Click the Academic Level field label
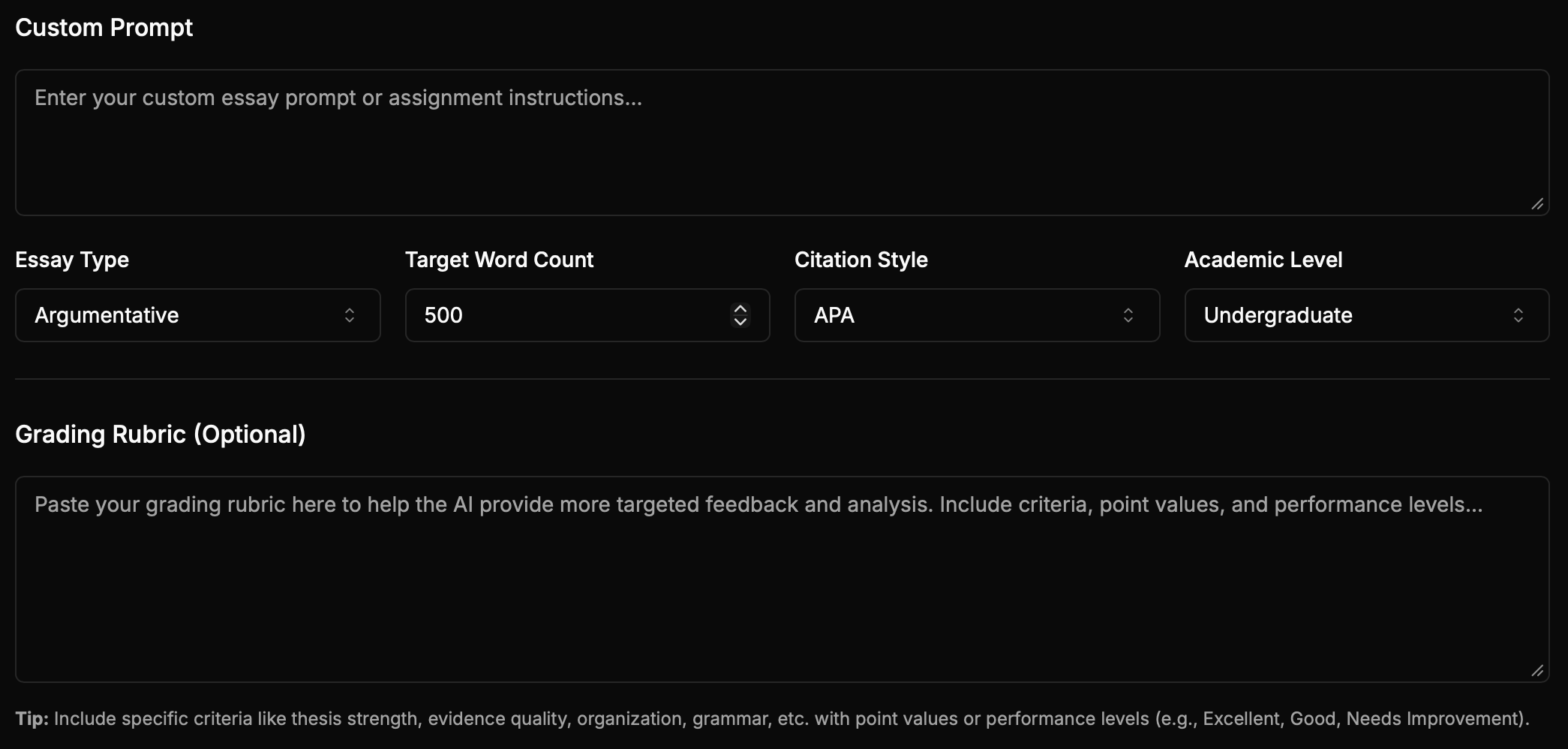 tap(1263, 260)
